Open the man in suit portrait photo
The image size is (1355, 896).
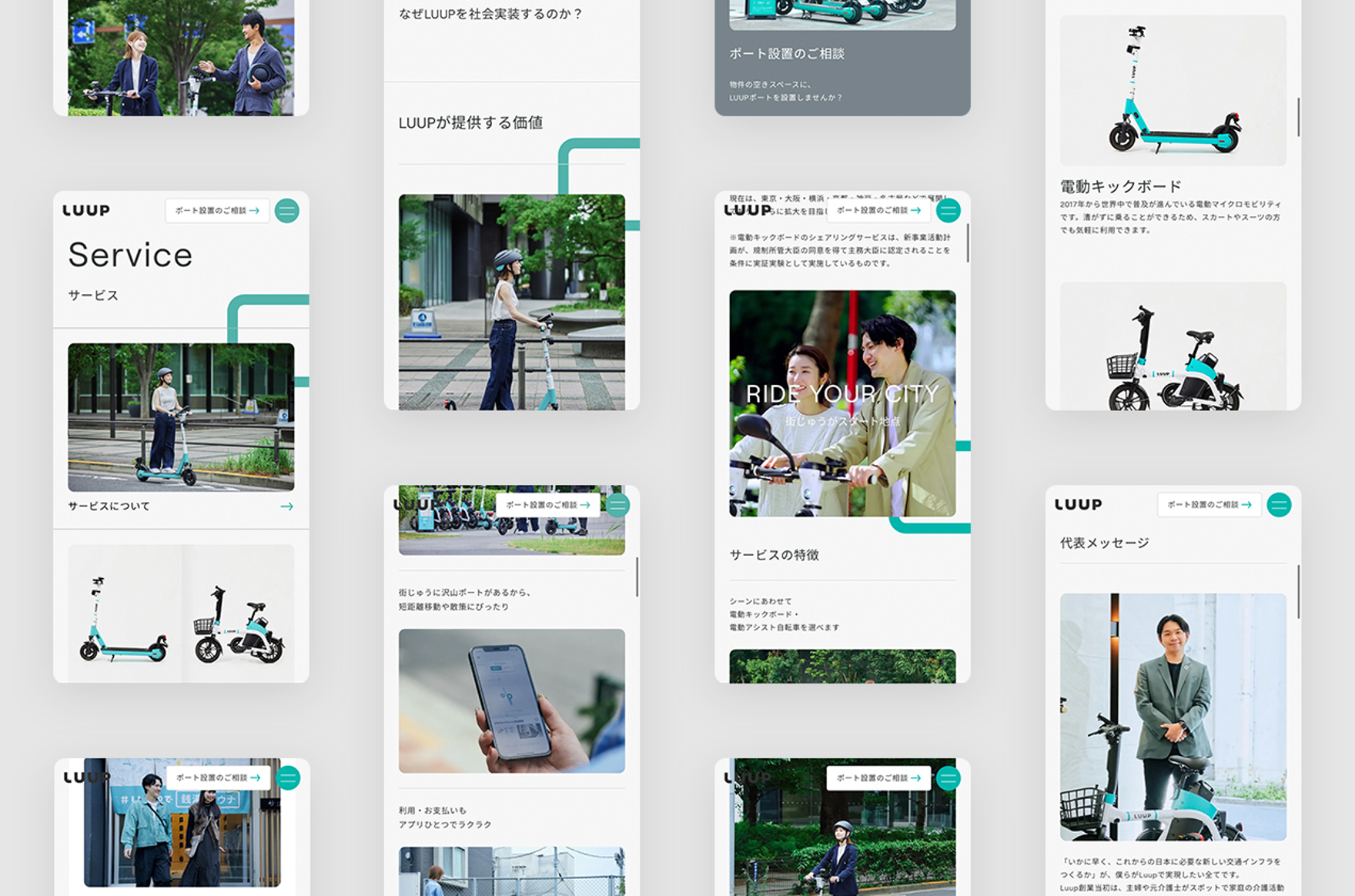tap(1173, 717)
